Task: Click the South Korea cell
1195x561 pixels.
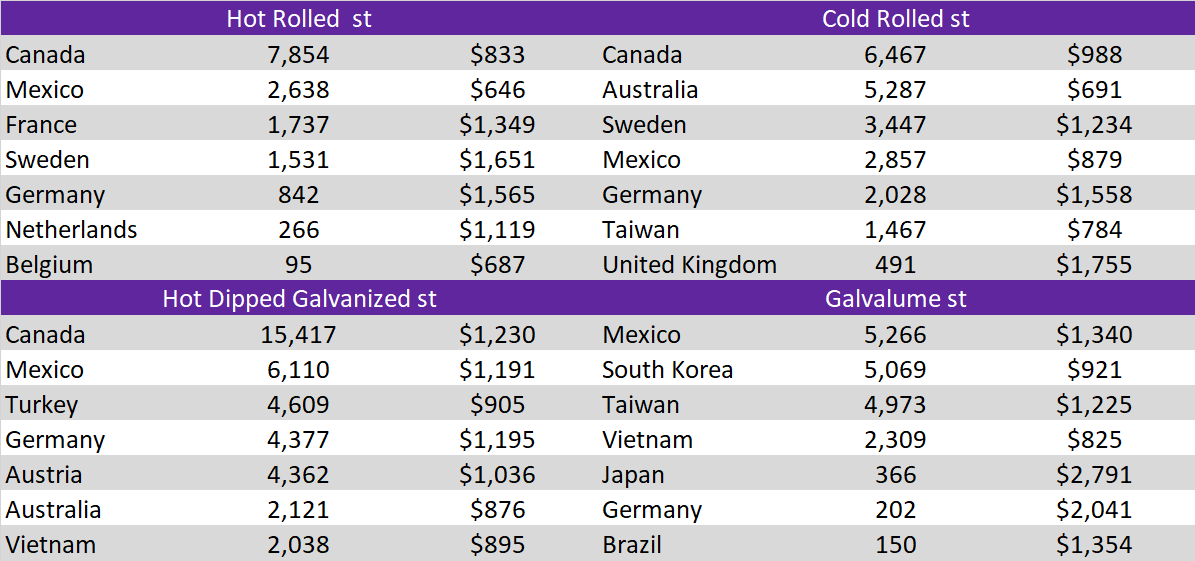Action: click(667, 370)
